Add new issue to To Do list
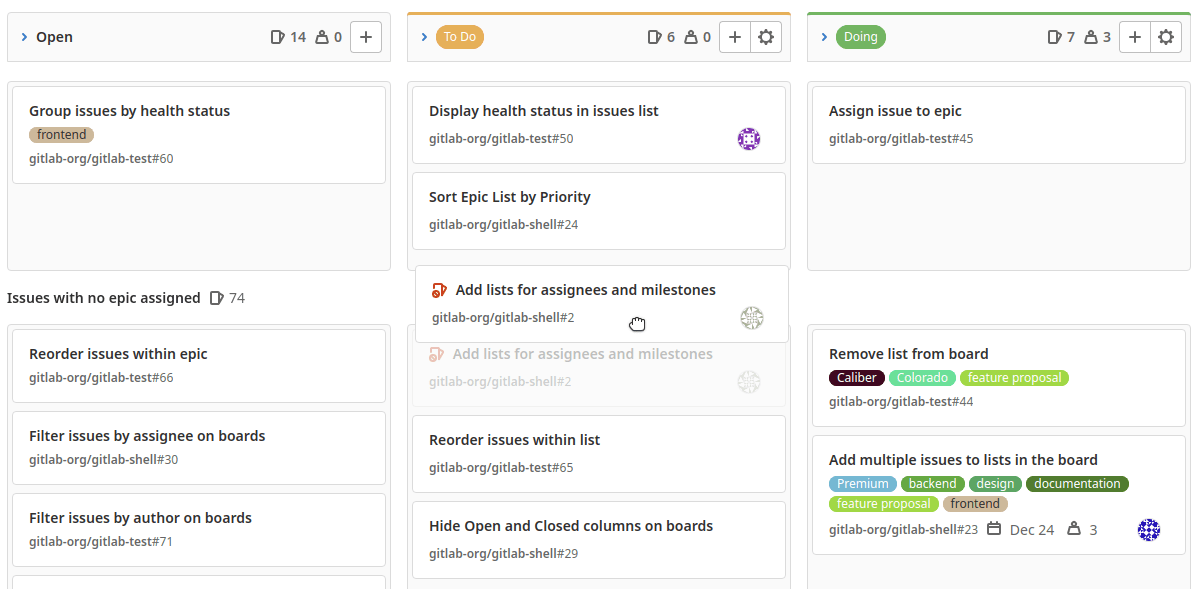This screenshot has width=1197, height=589. point(735,37)
